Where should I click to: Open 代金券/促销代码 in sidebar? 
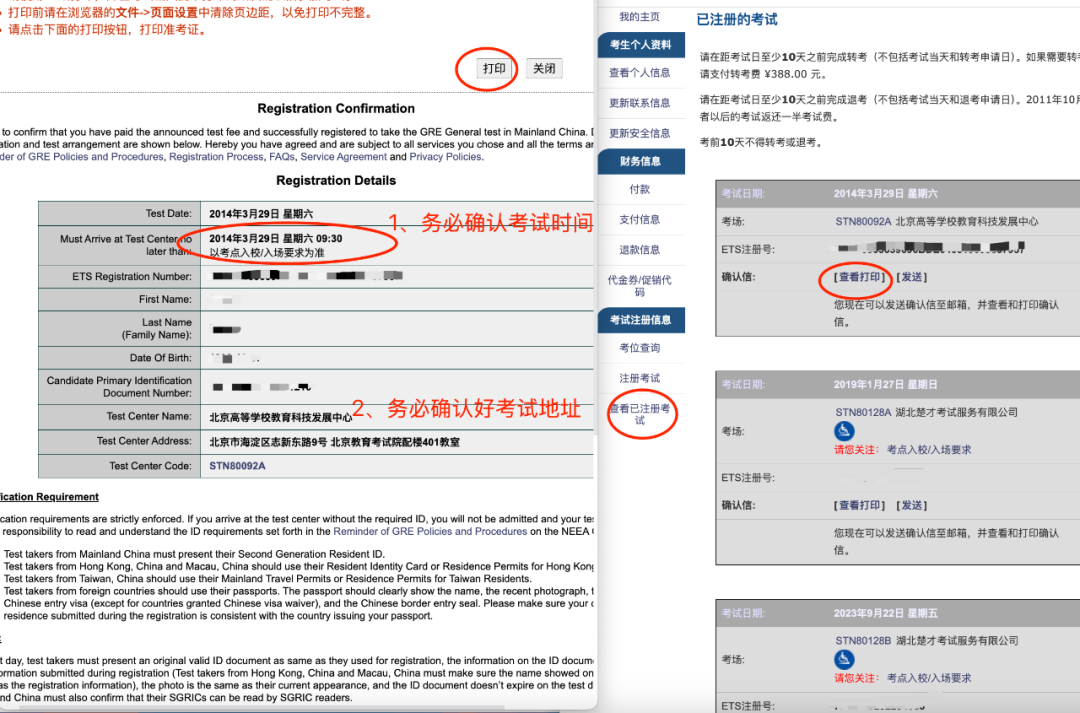click(x=639, y=286)
